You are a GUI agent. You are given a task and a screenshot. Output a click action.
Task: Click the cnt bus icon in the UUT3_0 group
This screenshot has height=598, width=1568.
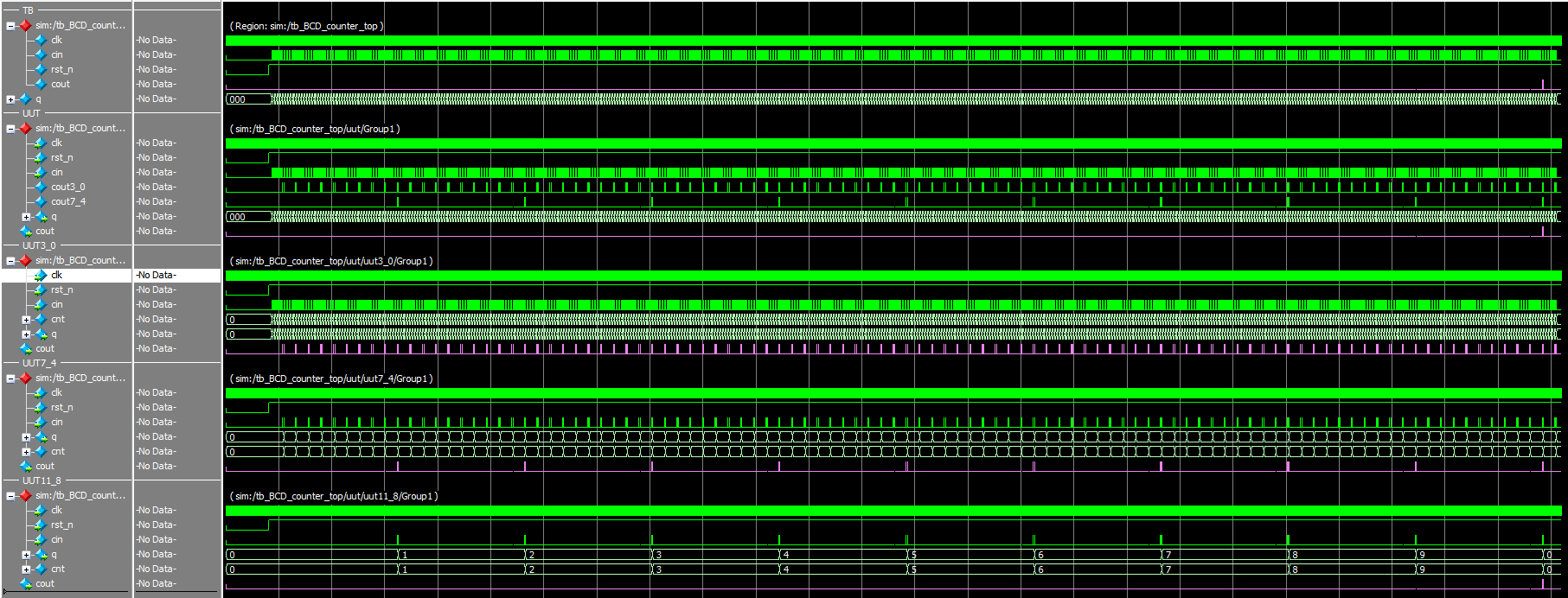(x=41, y=320)
